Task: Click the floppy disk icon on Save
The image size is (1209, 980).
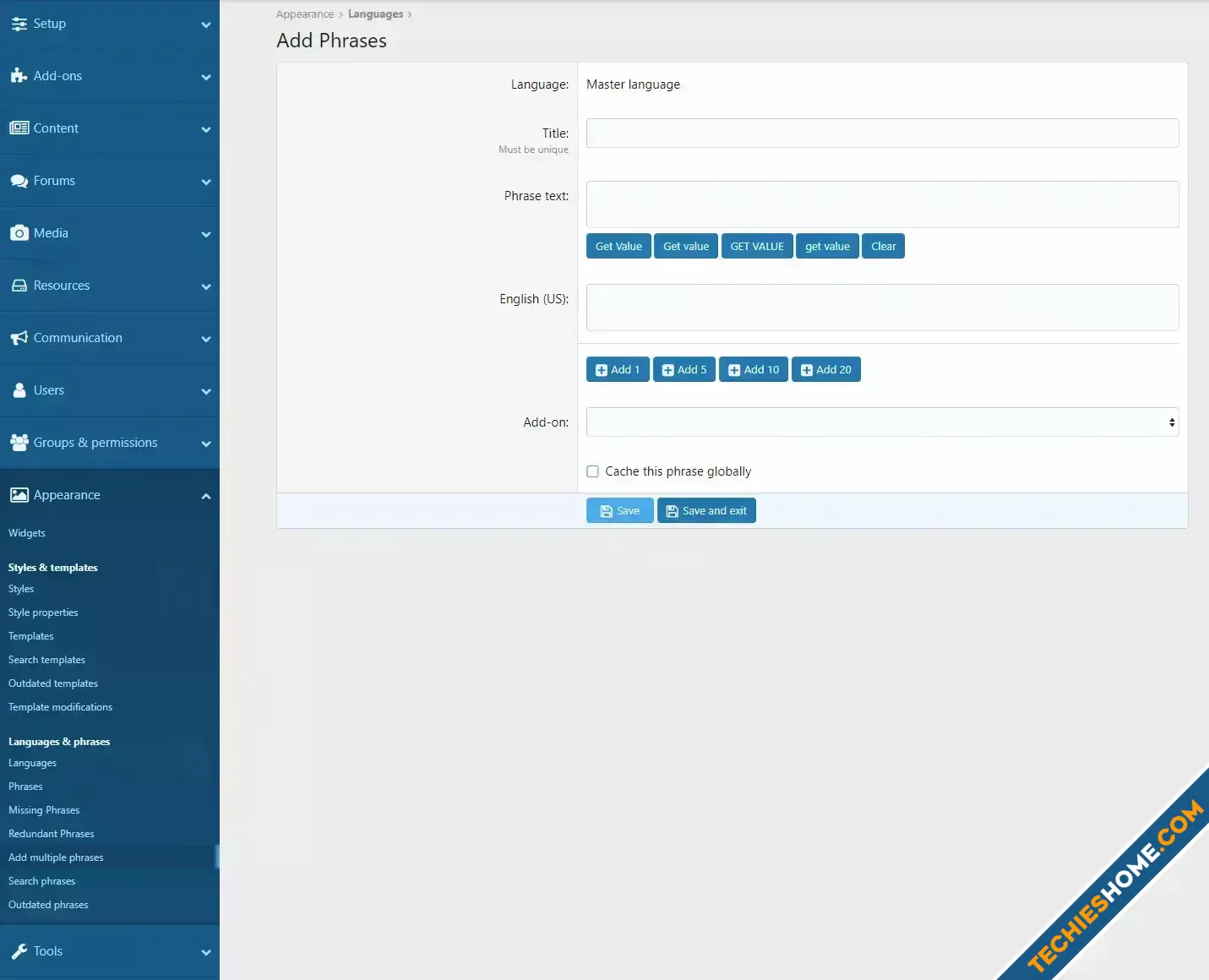Action: [606, 511]
